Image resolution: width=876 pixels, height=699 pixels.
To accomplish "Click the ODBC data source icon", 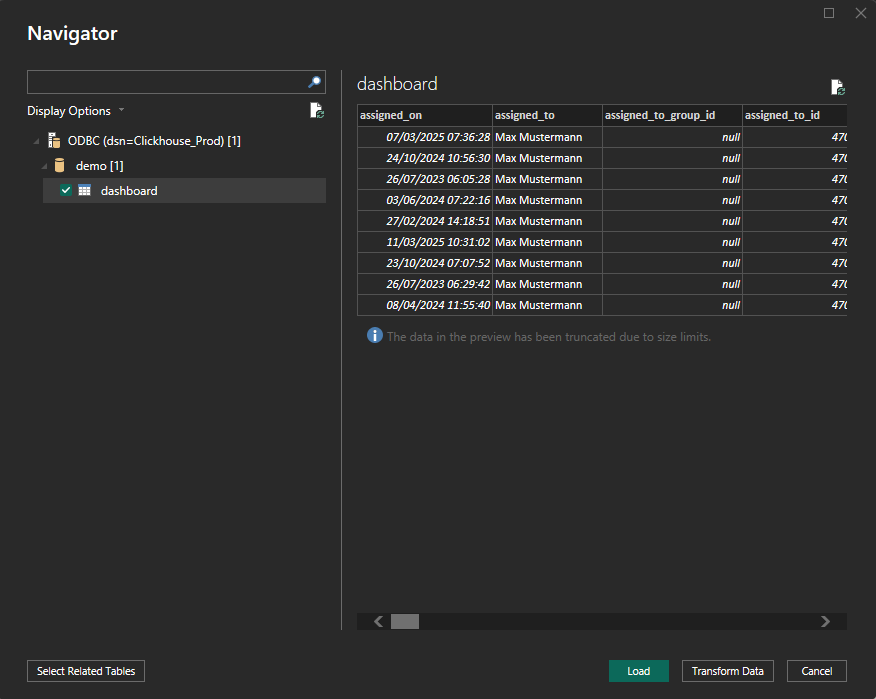I will (x=54, y=140).
